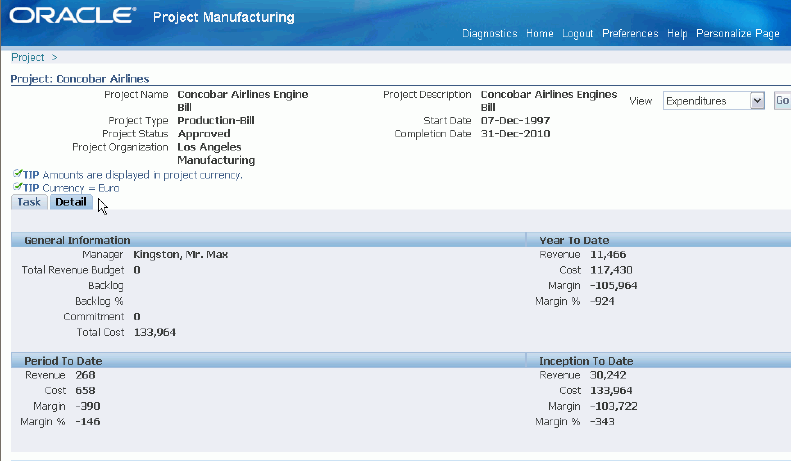
Task: Click Year To Date margin % -924
Action: [602, 302]
